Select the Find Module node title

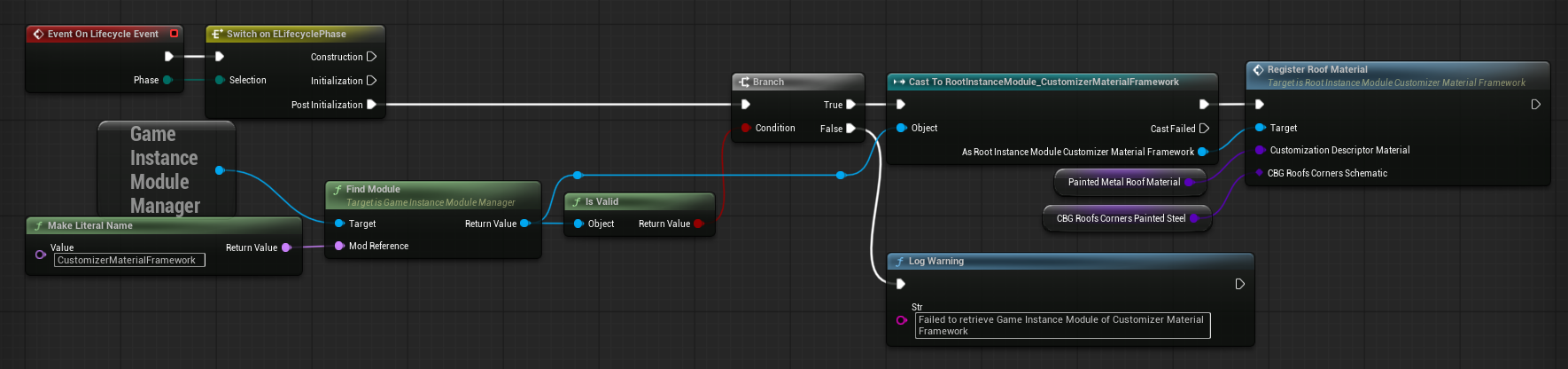pos(373,189)
